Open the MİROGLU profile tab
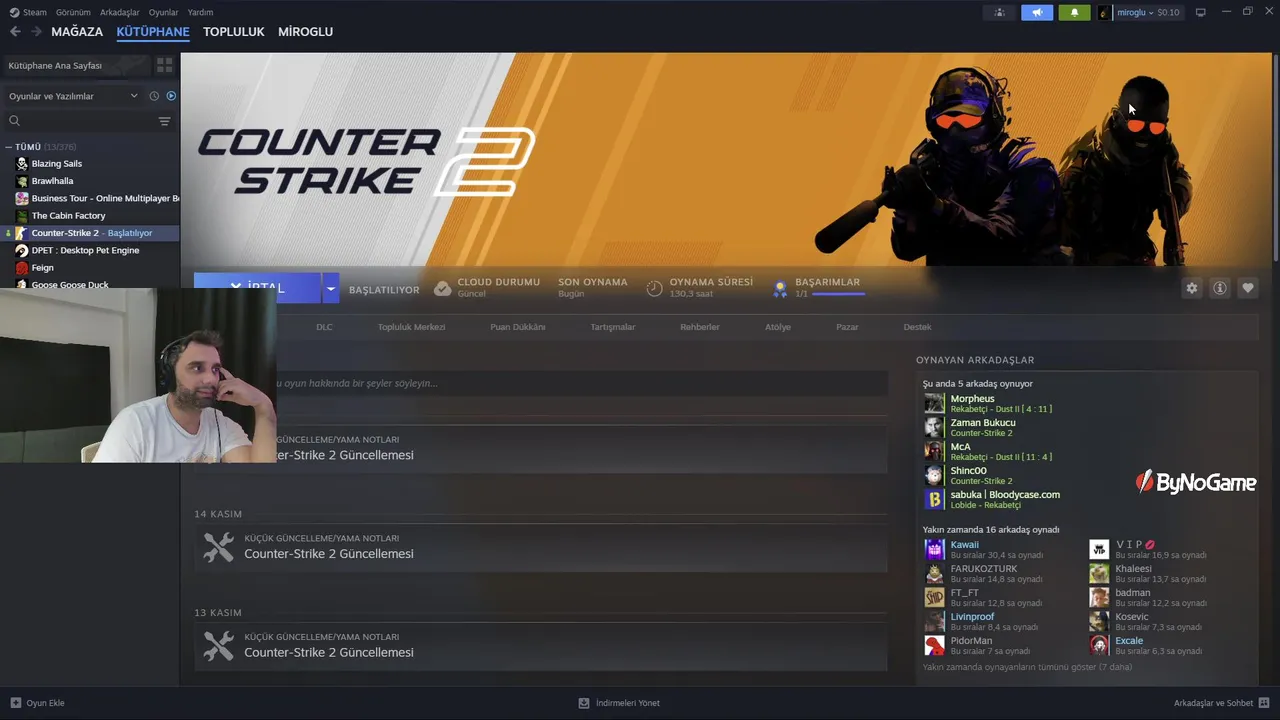Viewport: 1280px width, 720px height. [305, 32]
